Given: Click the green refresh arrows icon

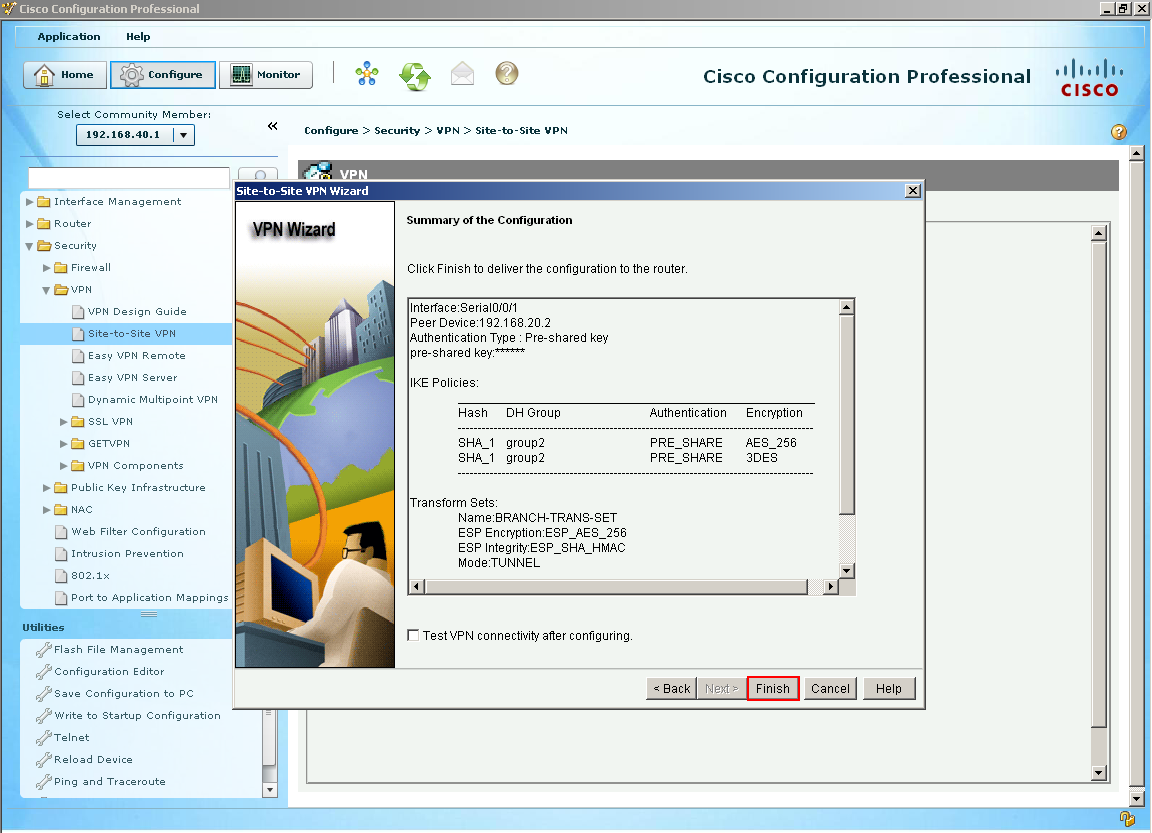Looking at the screenshot, I should [415, 75].
